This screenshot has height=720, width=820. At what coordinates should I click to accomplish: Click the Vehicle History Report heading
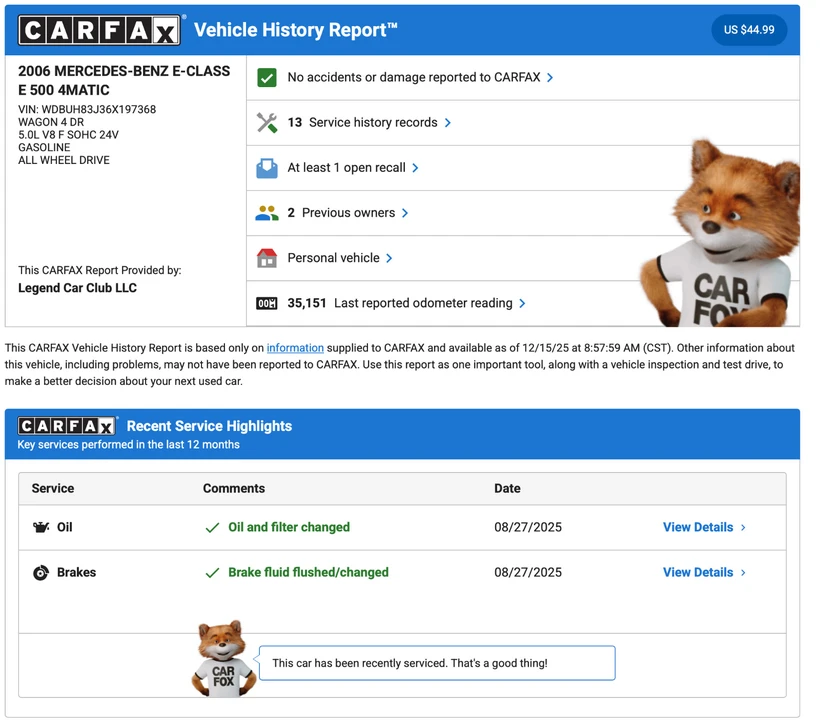click(x=296, y=30)
